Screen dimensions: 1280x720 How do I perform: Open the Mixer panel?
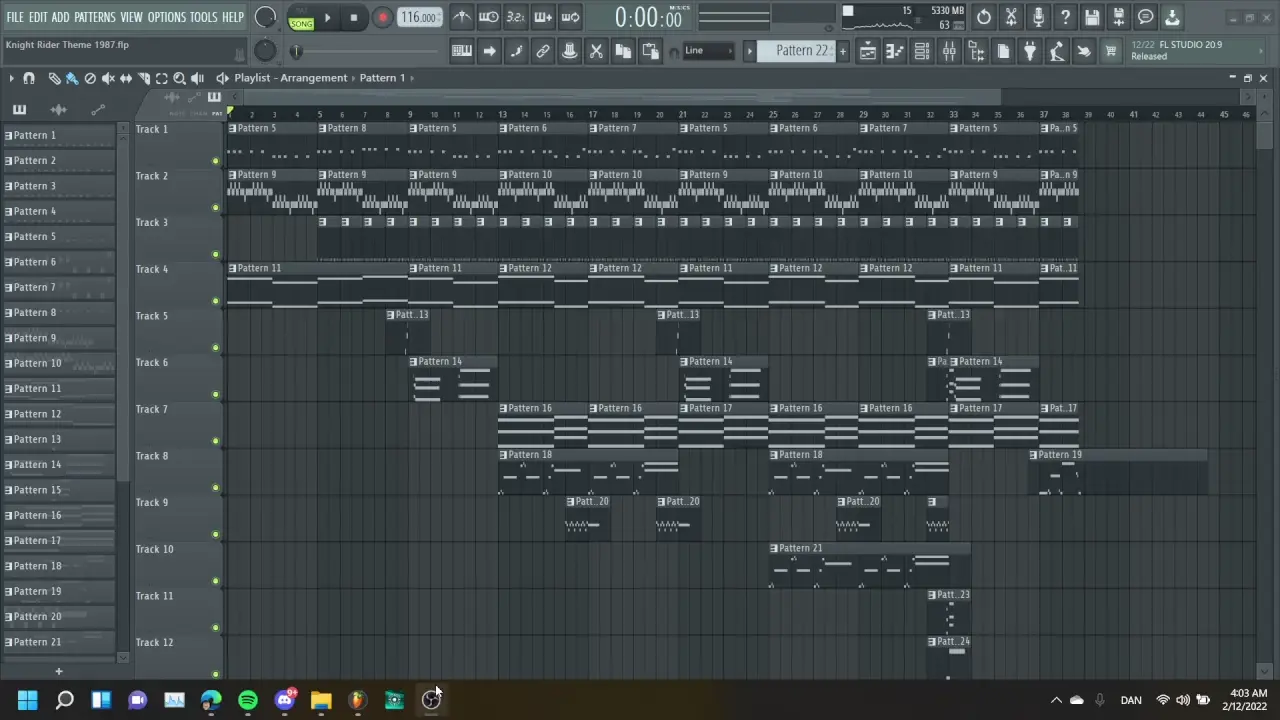point(950,51)
